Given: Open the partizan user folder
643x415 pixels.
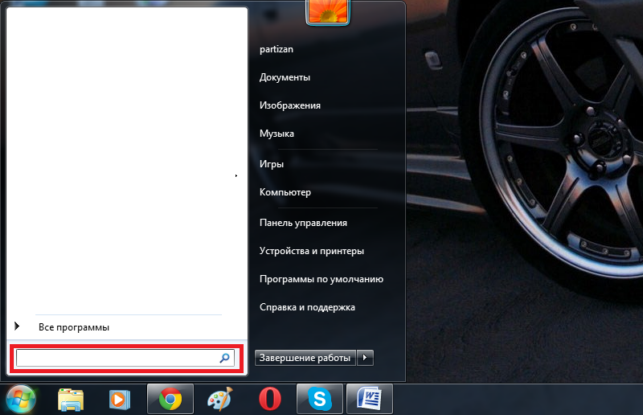Looking at the screenshot, I should click(276, 49).
